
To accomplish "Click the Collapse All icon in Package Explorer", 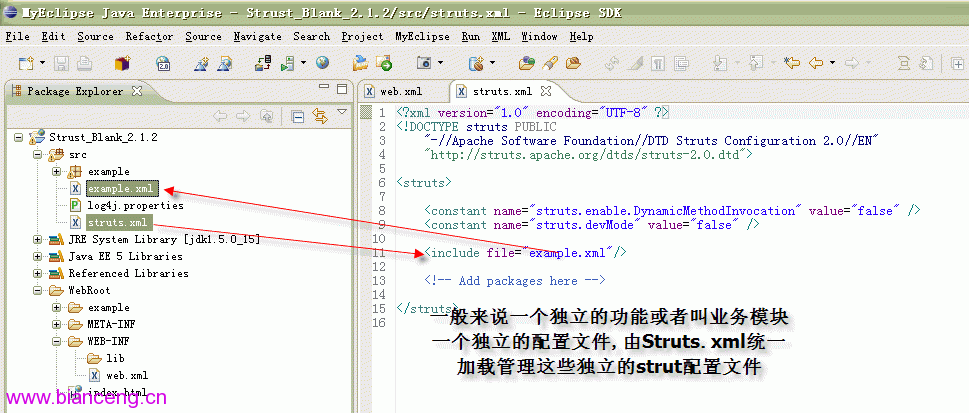I will tap(298, 116).
